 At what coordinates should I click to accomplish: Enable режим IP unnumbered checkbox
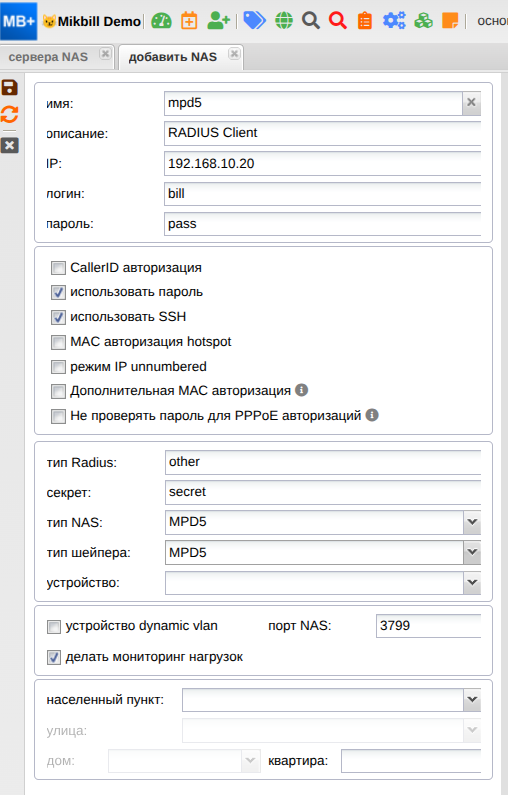pyautogui.click(x=58, y=367)
